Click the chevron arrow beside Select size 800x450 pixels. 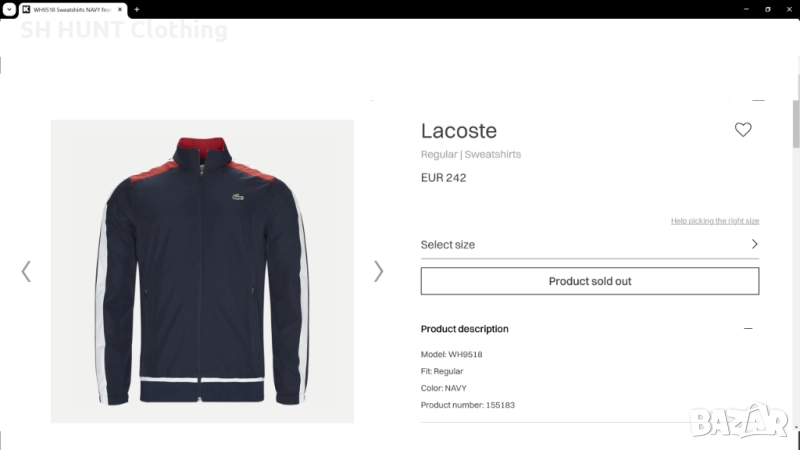coord(754,244)
